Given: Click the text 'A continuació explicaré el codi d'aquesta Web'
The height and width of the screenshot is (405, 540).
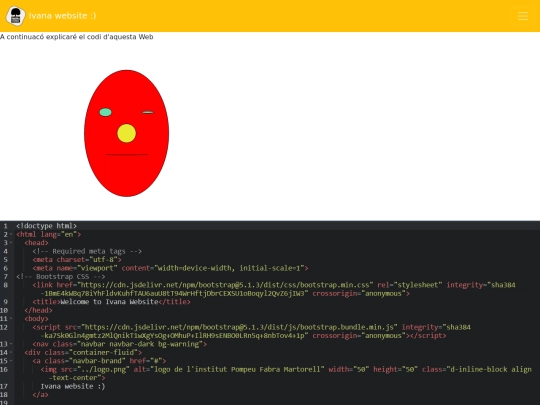Looking at the screenshot, I should [x=76, y=37].
